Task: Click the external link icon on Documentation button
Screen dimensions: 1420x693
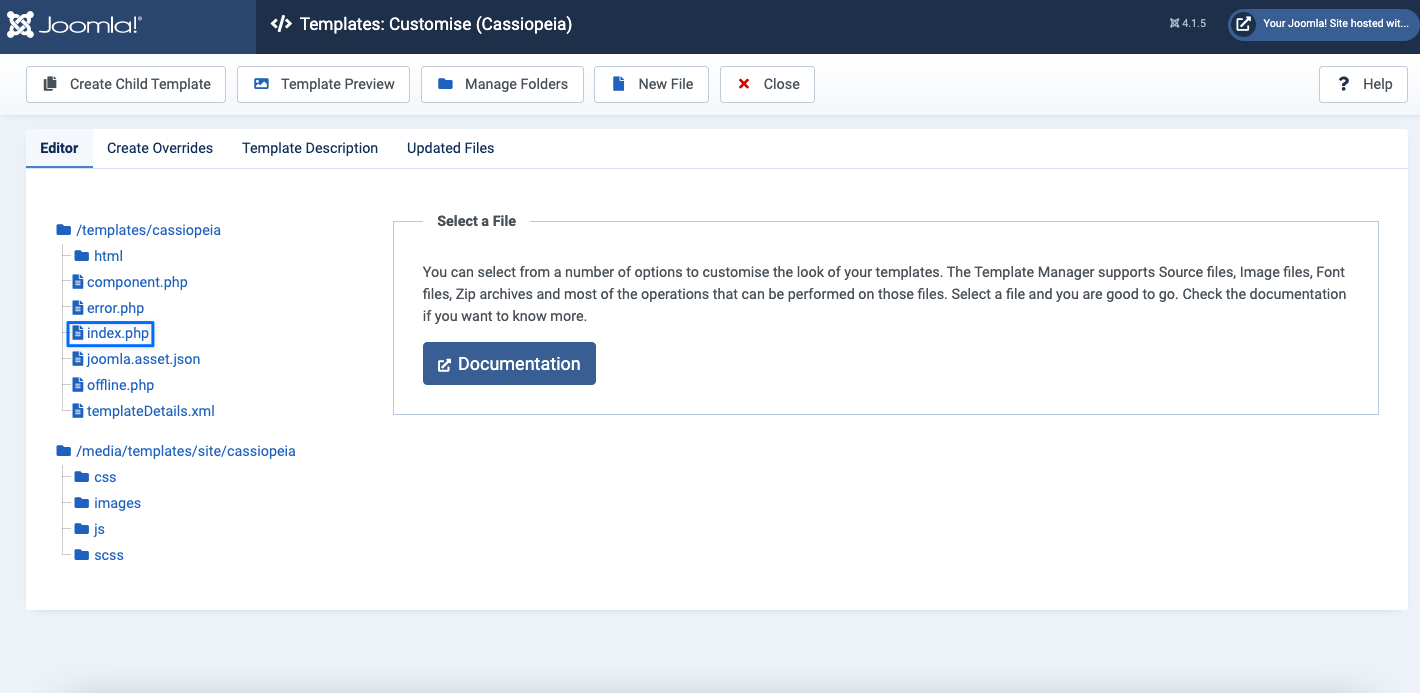Action: [x=445, y=364]
